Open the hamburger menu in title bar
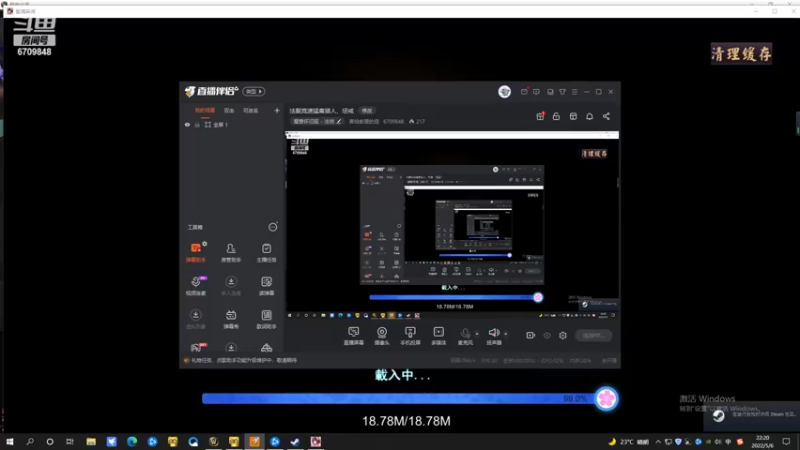 (574, 92)
